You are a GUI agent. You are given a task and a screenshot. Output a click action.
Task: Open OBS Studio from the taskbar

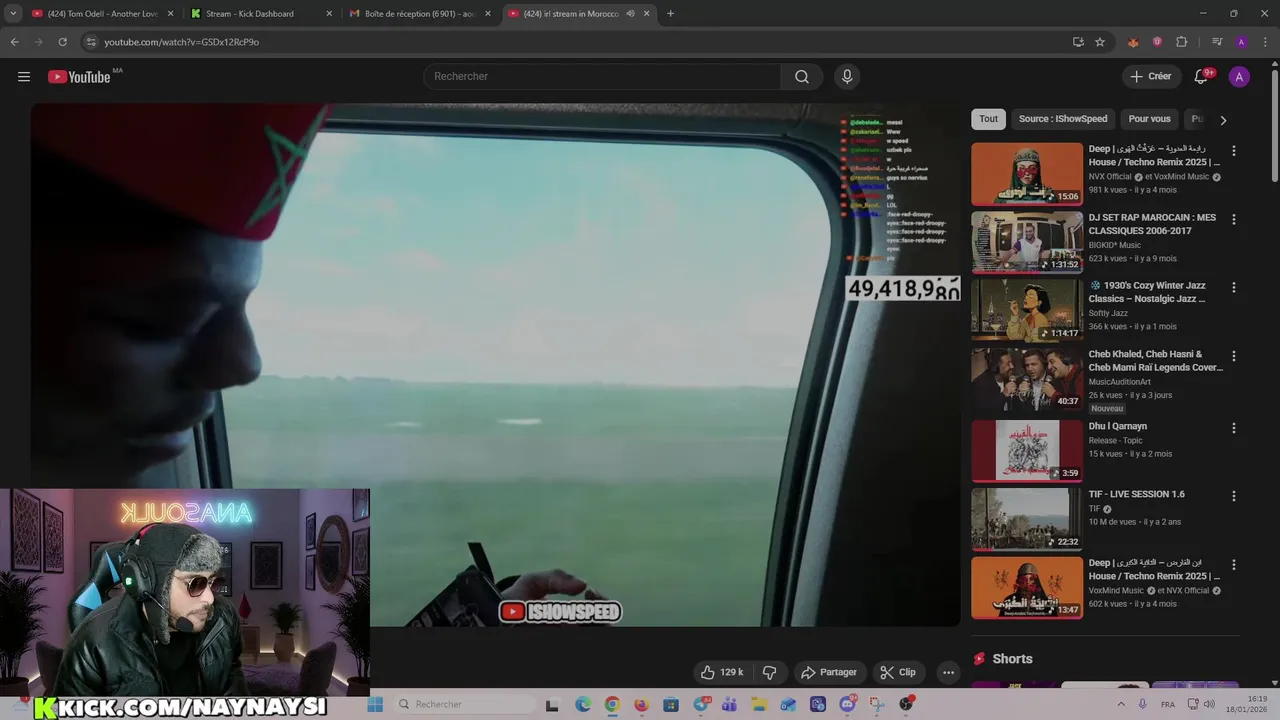[906, 704]
